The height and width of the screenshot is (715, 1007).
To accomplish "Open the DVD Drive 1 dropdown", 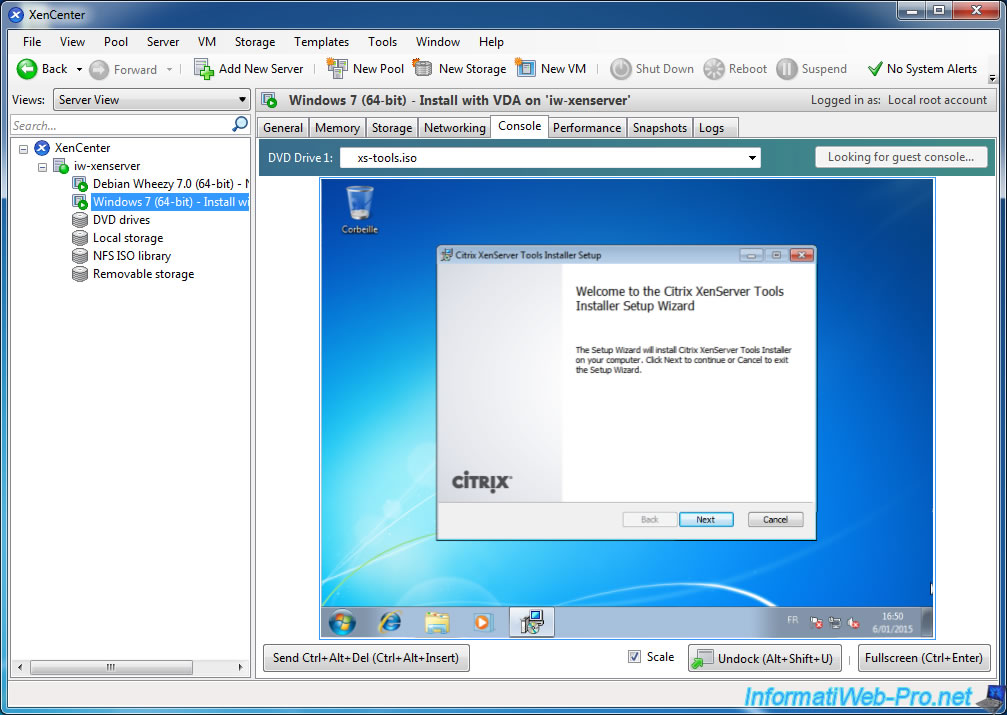I will coord(751,158).
